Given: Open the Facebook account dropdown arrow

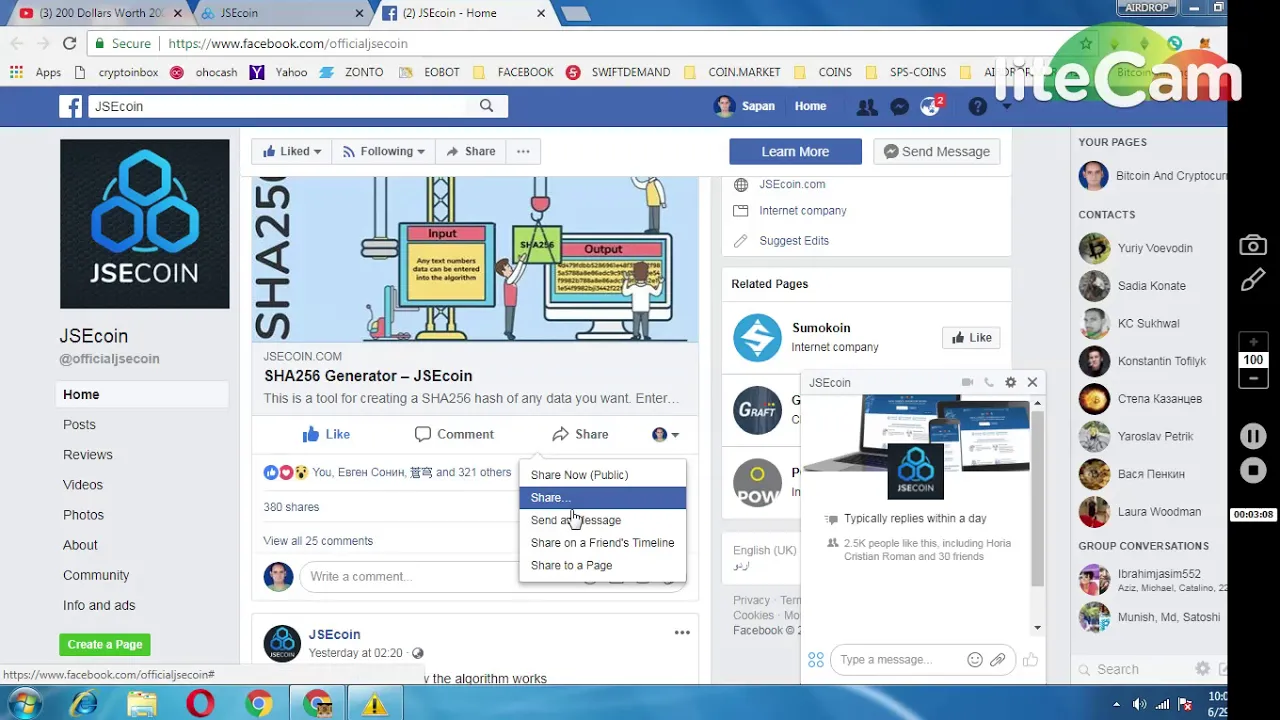Looking at the screenshot, I should (1007, 107).
